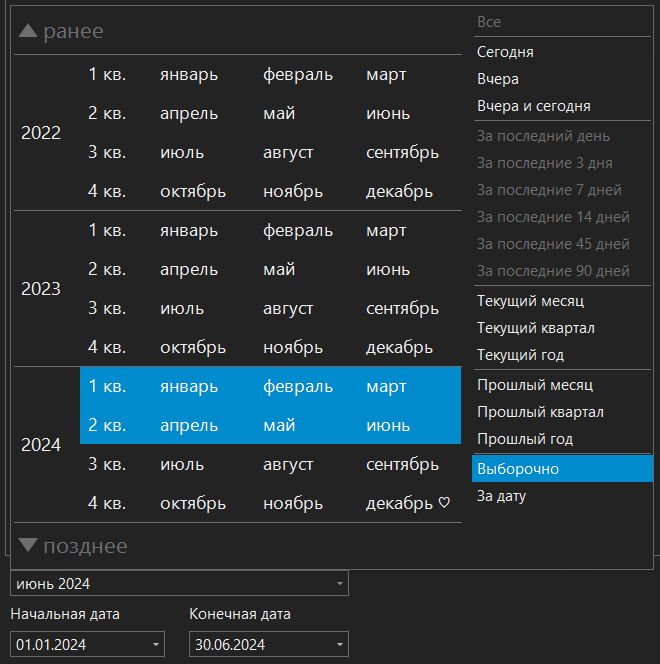This screenshot has height=664, width=660.
Task: Click the end date field 30.06.2024
Action: 260,645
